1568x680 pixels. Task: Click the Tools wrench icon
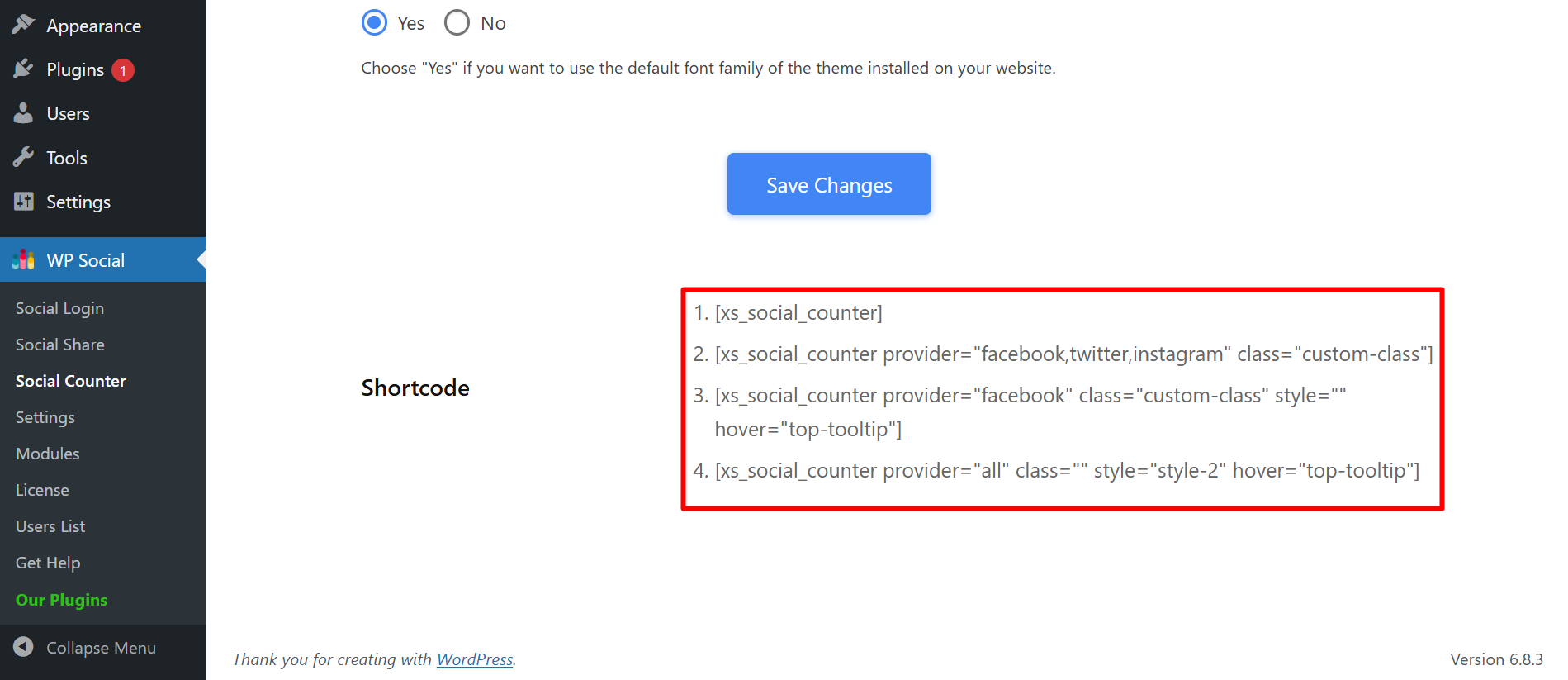coord(23,157)
